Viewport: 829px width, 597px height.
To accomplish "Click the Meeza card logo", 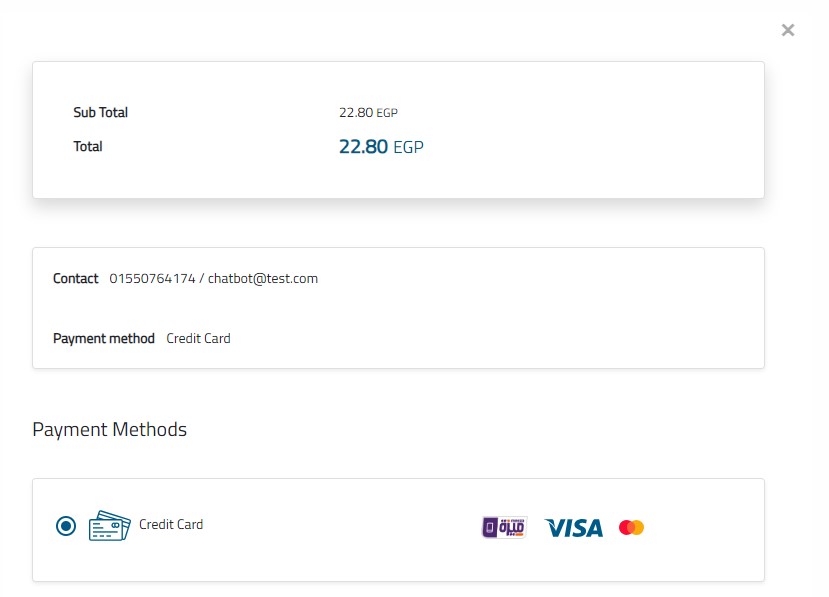I will click(504, 527).
